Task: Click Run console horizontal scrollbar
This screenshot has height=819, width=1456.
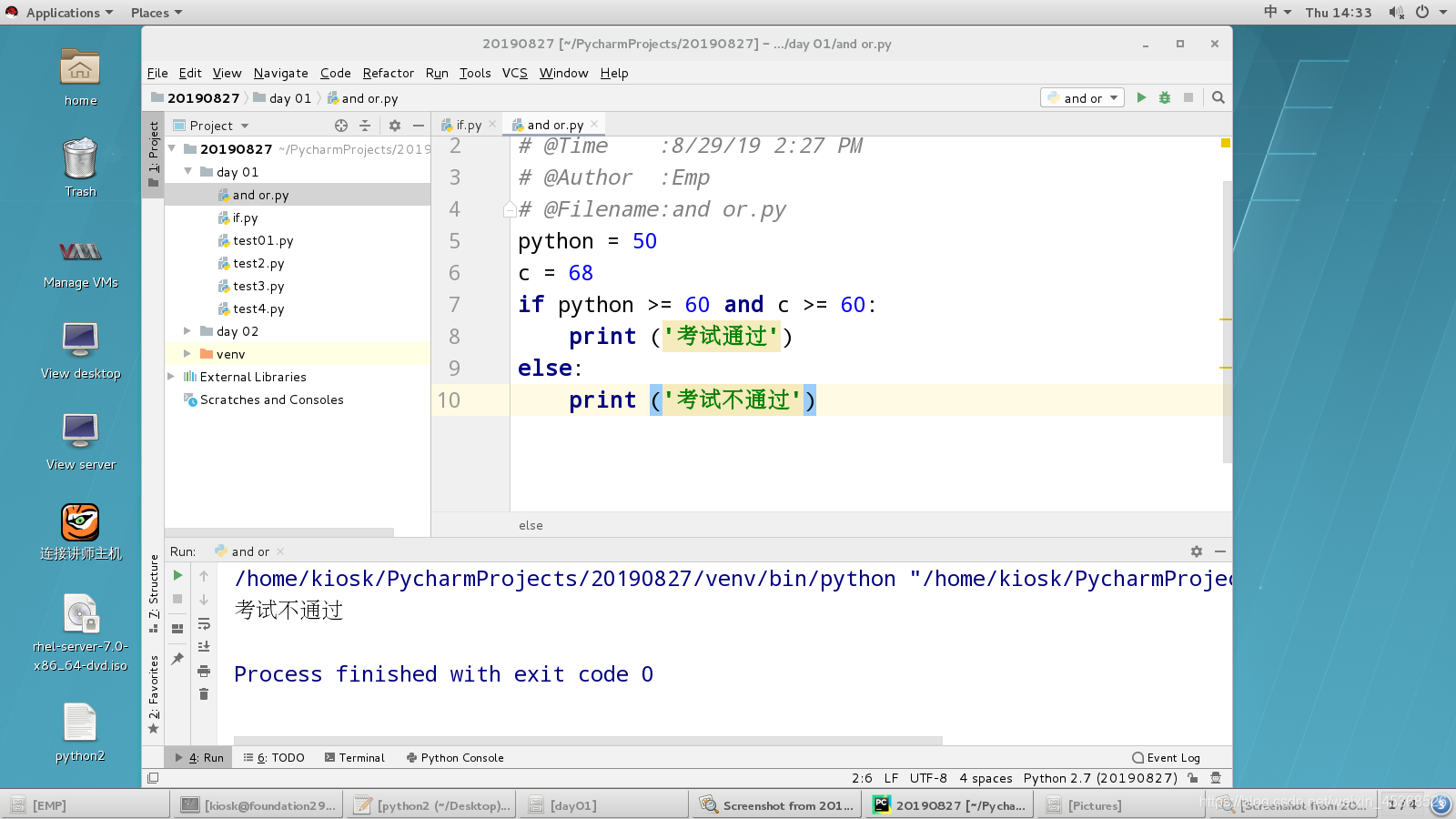Action: click(x=588, y=741)
